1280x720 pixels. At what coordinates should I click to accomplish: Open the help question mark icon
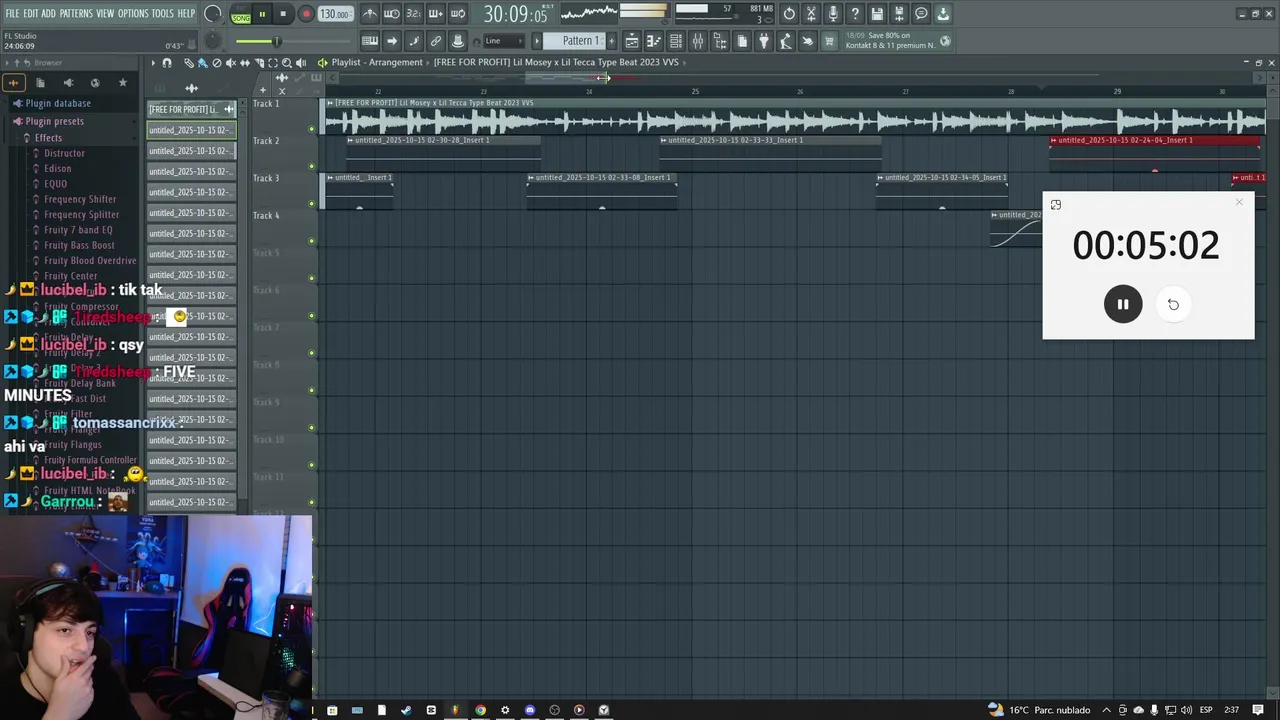click(855, 14)
